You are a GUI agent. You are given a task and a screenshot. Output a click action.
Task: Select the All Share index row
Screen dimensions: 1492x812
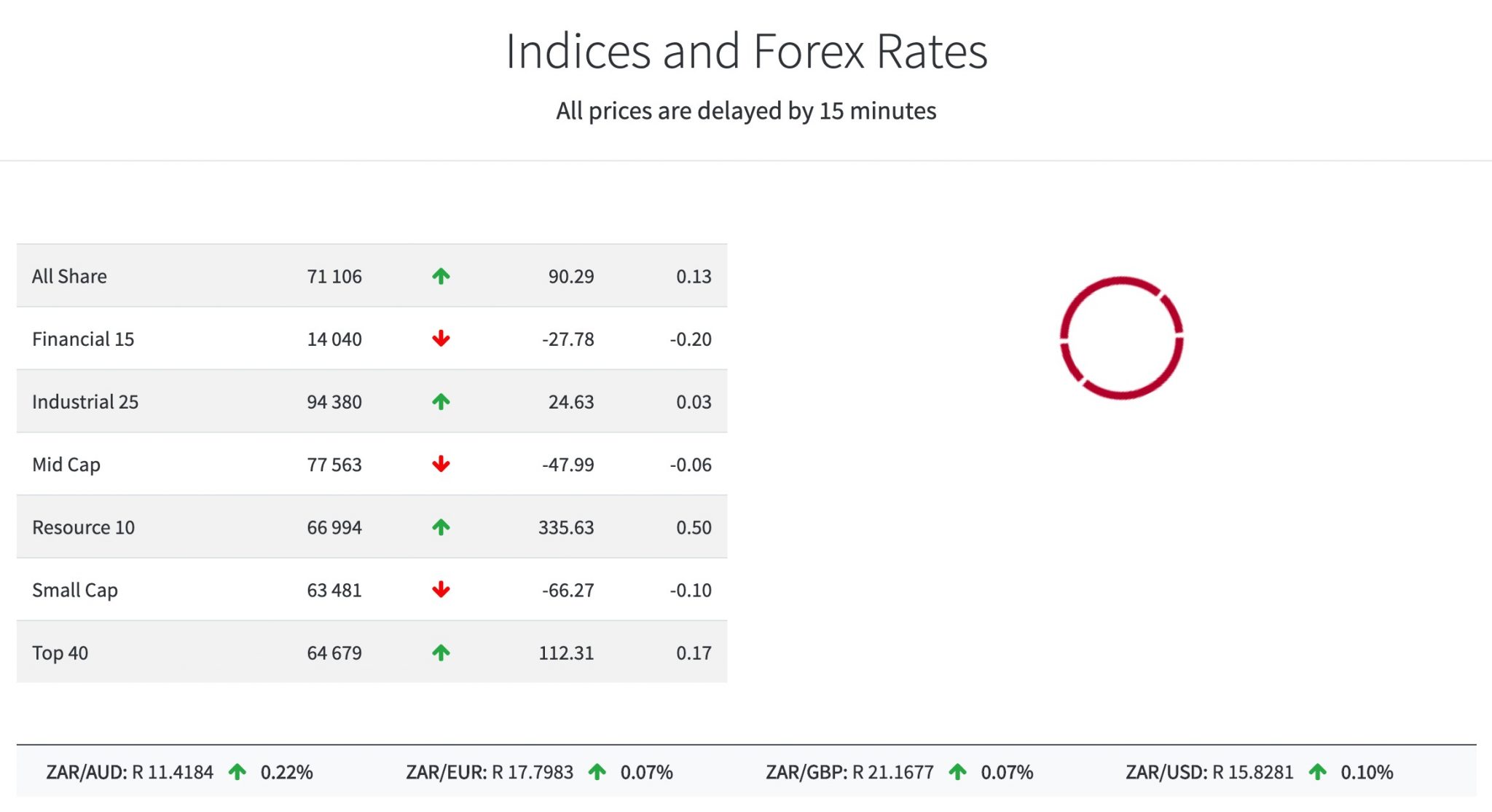(219, 276)
